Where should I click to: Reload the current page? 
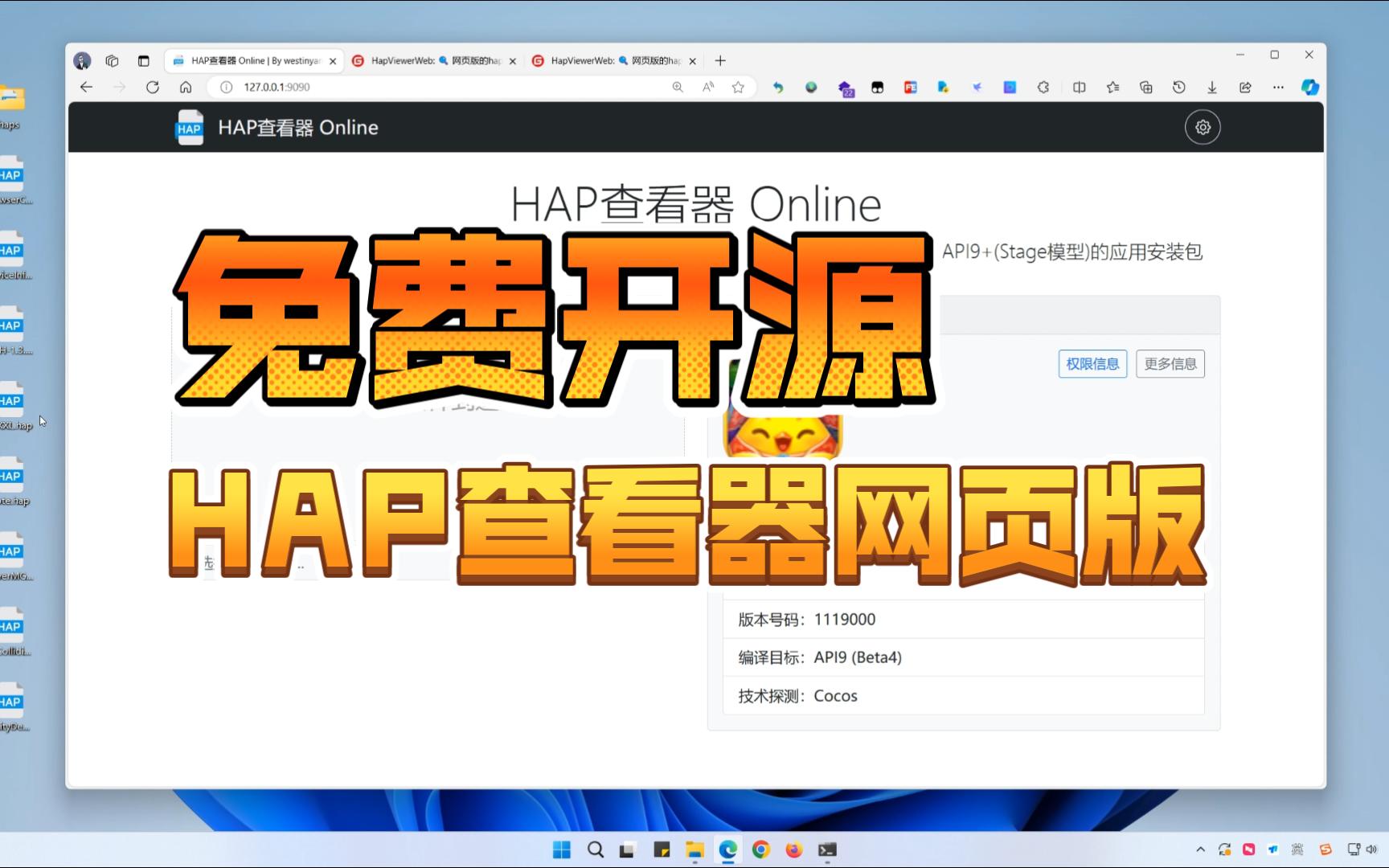click(x=152, y=87)
